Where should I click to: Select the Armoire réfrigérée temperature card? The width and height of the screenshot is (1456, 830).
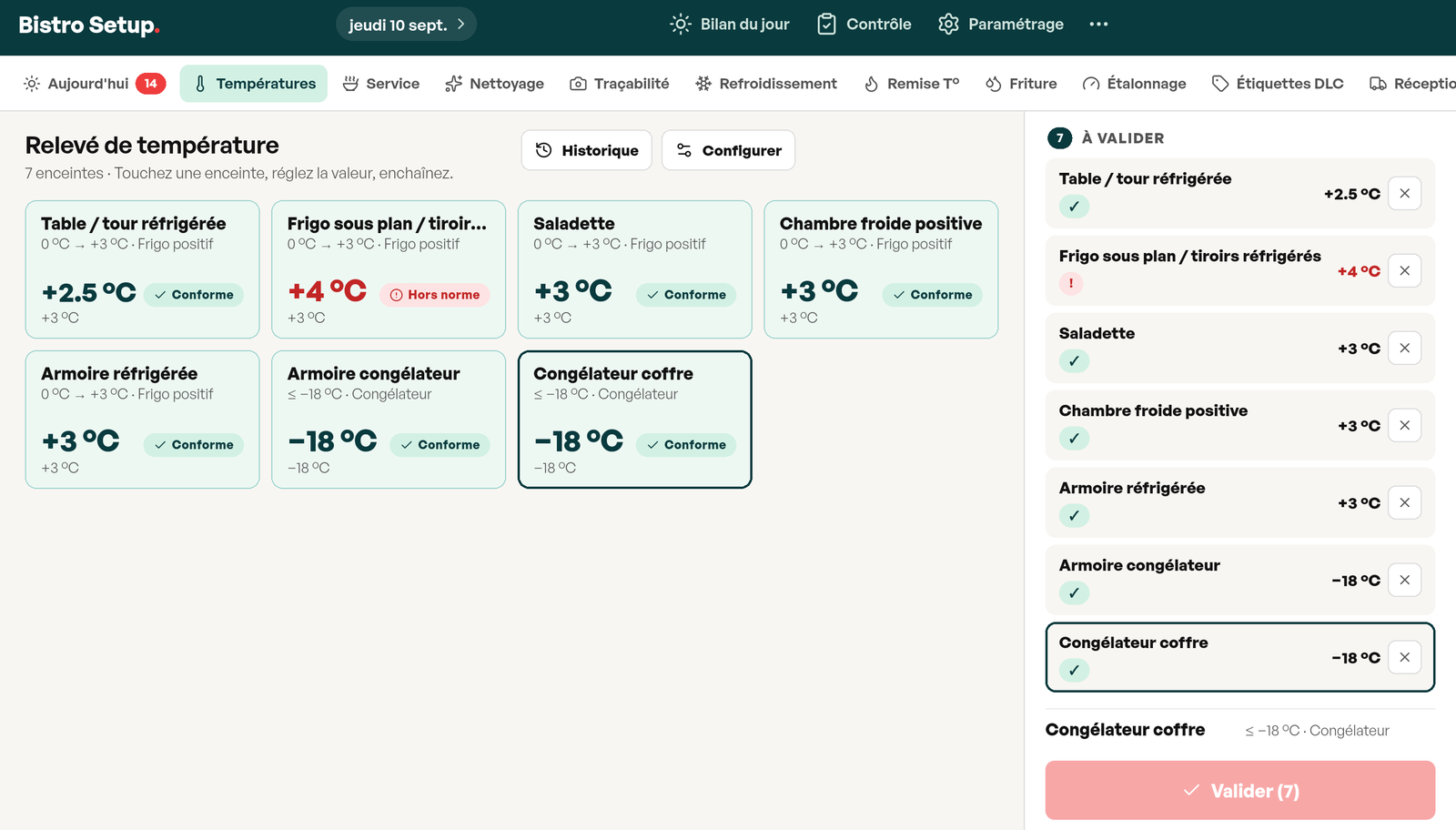point(143,420)
